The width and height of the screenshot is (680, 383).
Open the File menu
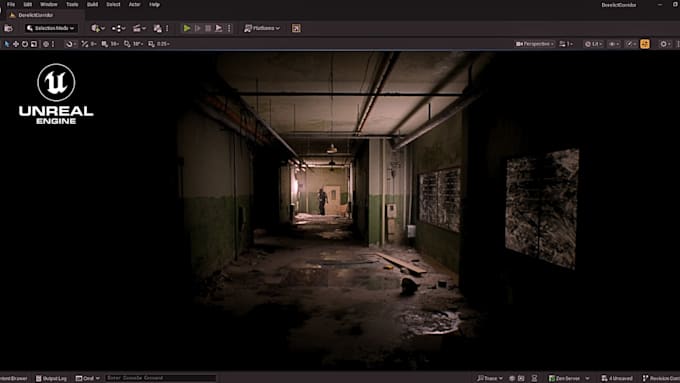tap(11, 4)
